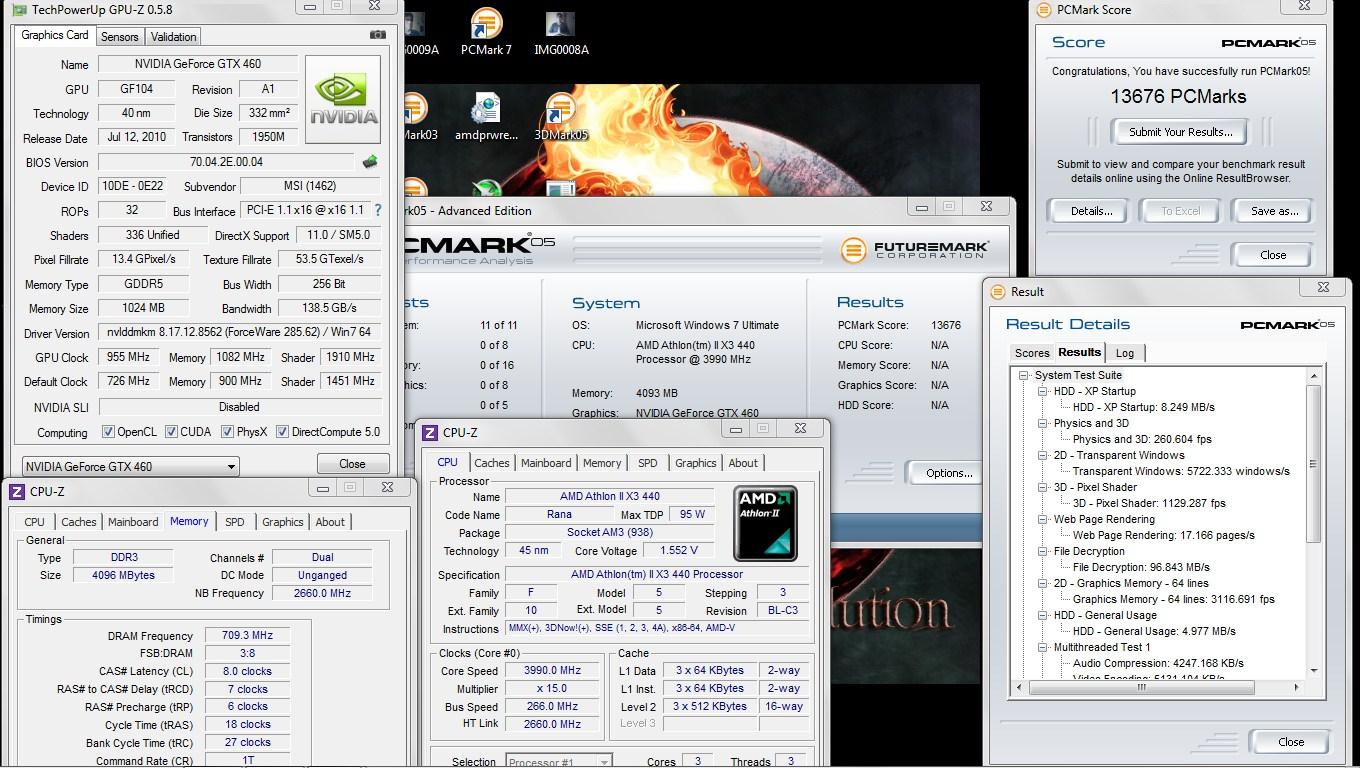Click the NVIDIA logo in GPU-Z
Screen dimensions: 1360x768
click(343, 99)
